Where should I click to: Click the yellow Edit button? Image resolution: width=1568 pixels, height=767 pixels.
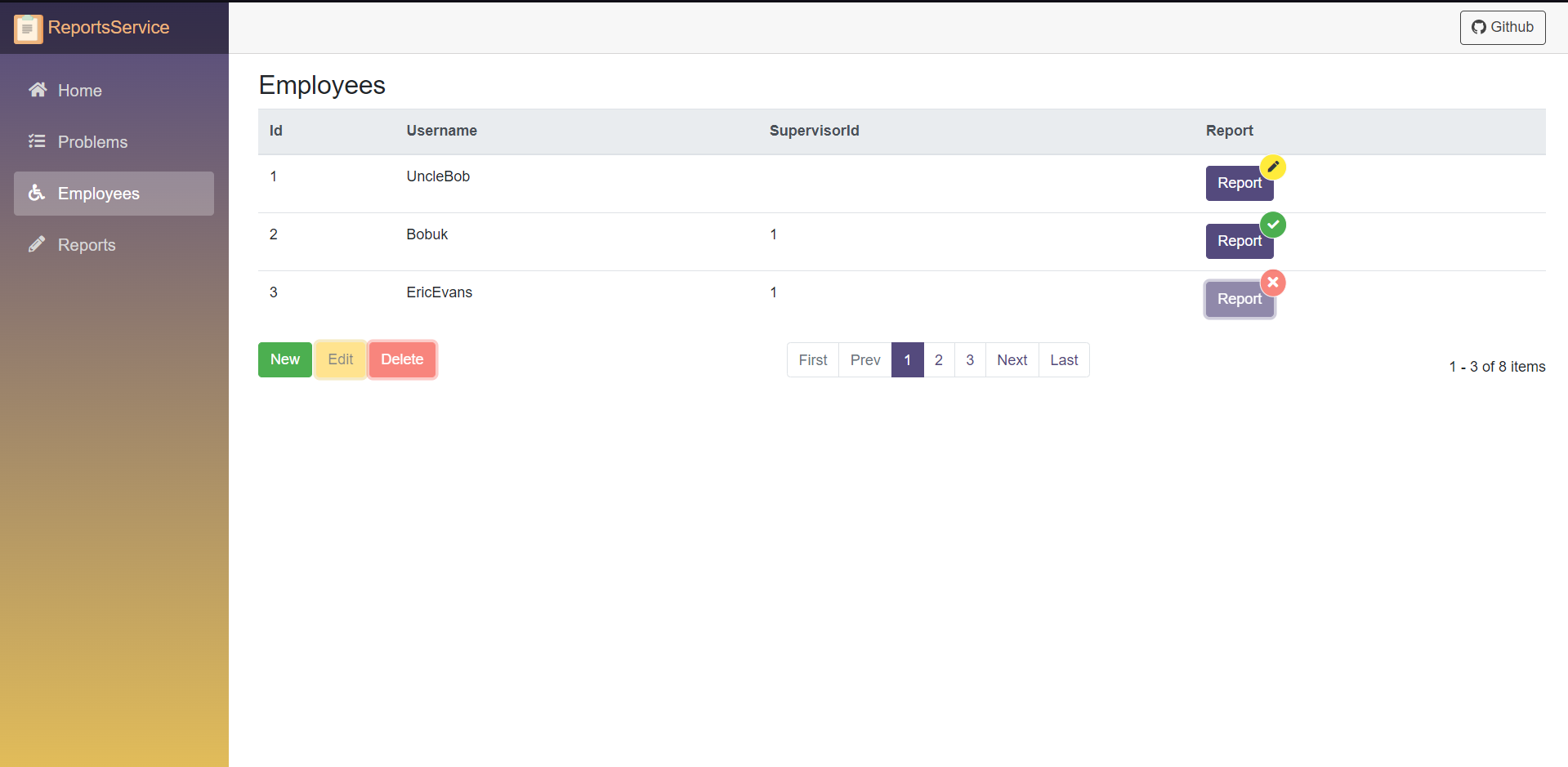[x=341, y=359]
